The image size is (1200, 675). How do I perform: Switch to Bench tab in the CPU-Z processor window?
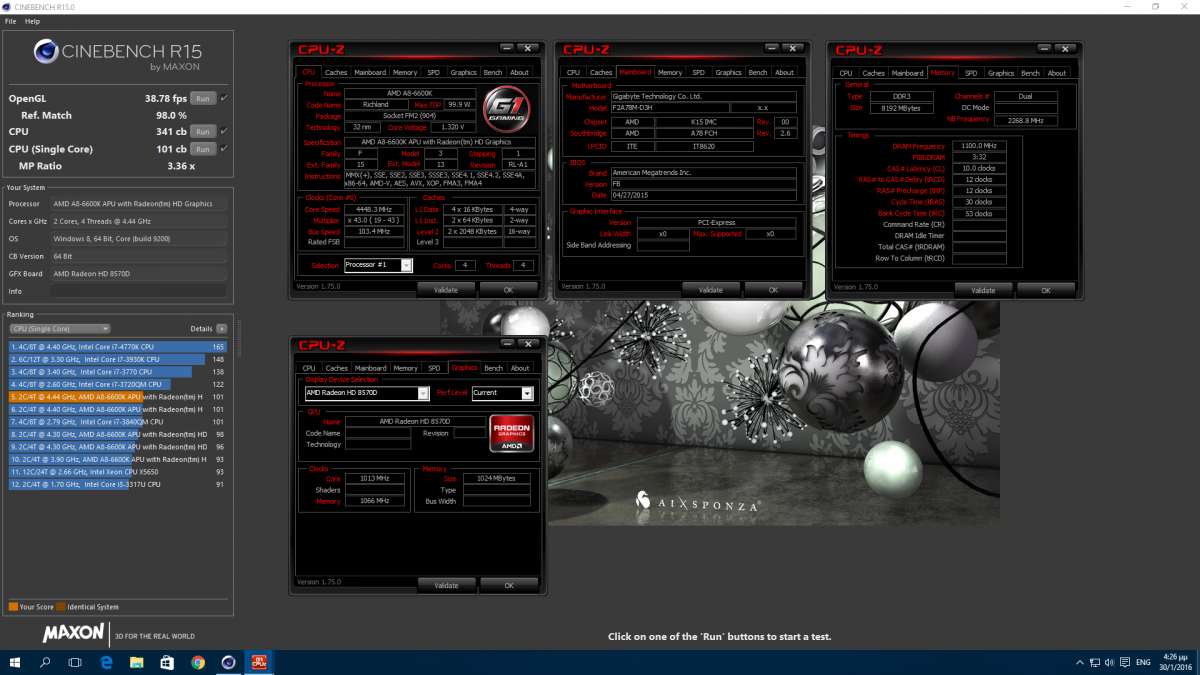(x=493, y=72)
